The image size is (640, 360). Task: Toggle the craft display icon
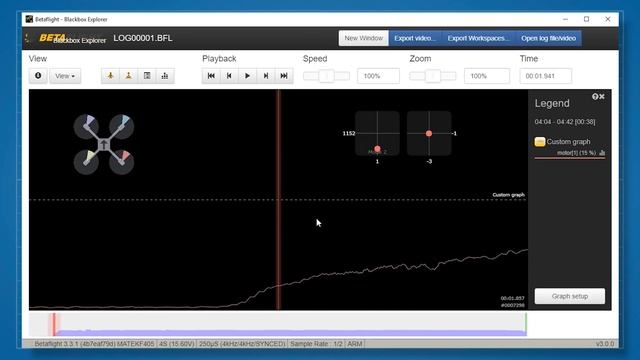click(x=110, y=76)
